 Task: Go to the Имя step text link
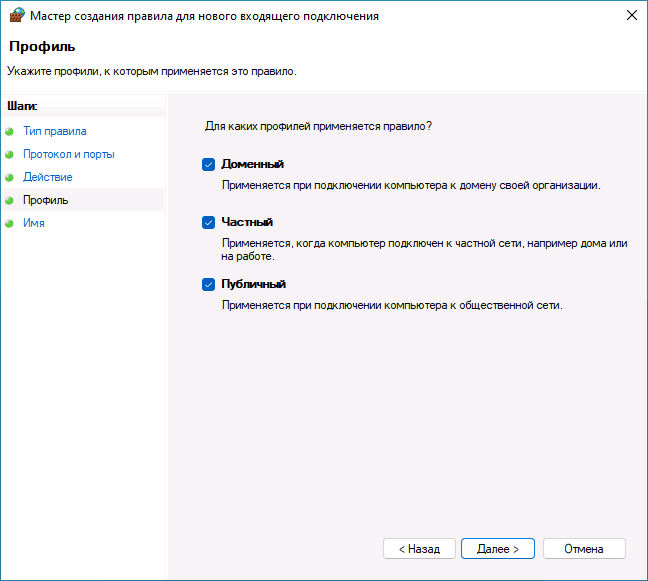(x=34, y=223)
